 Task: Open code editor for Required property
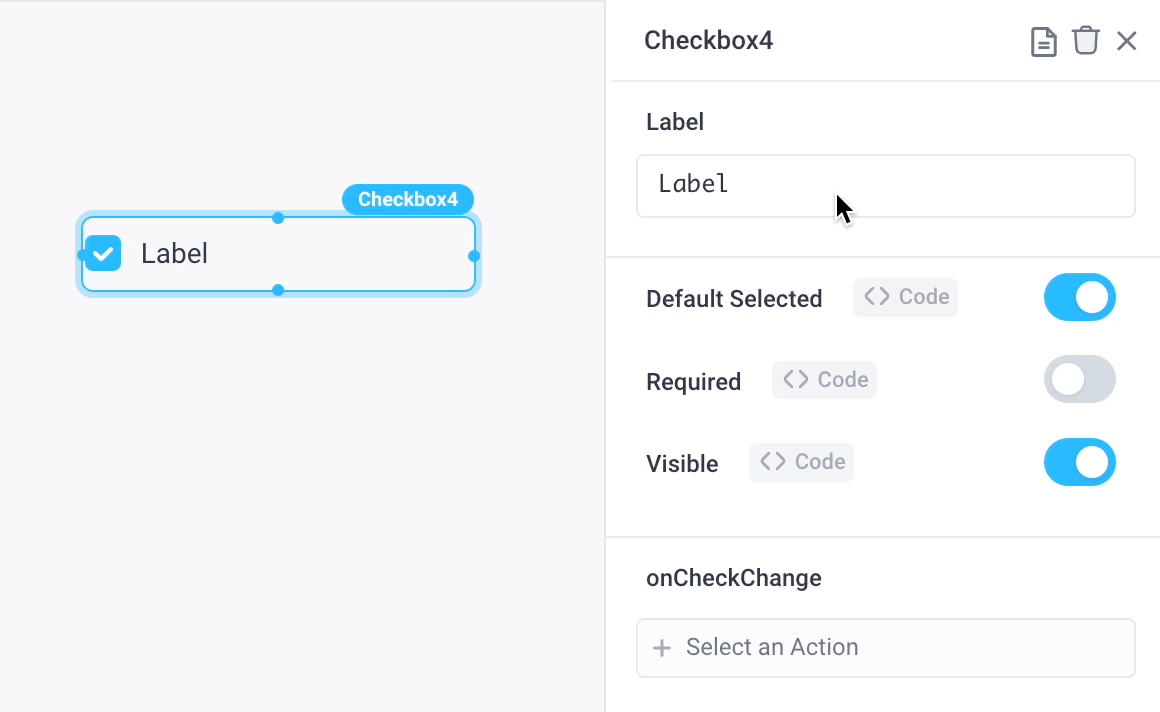tap(824, 379)
